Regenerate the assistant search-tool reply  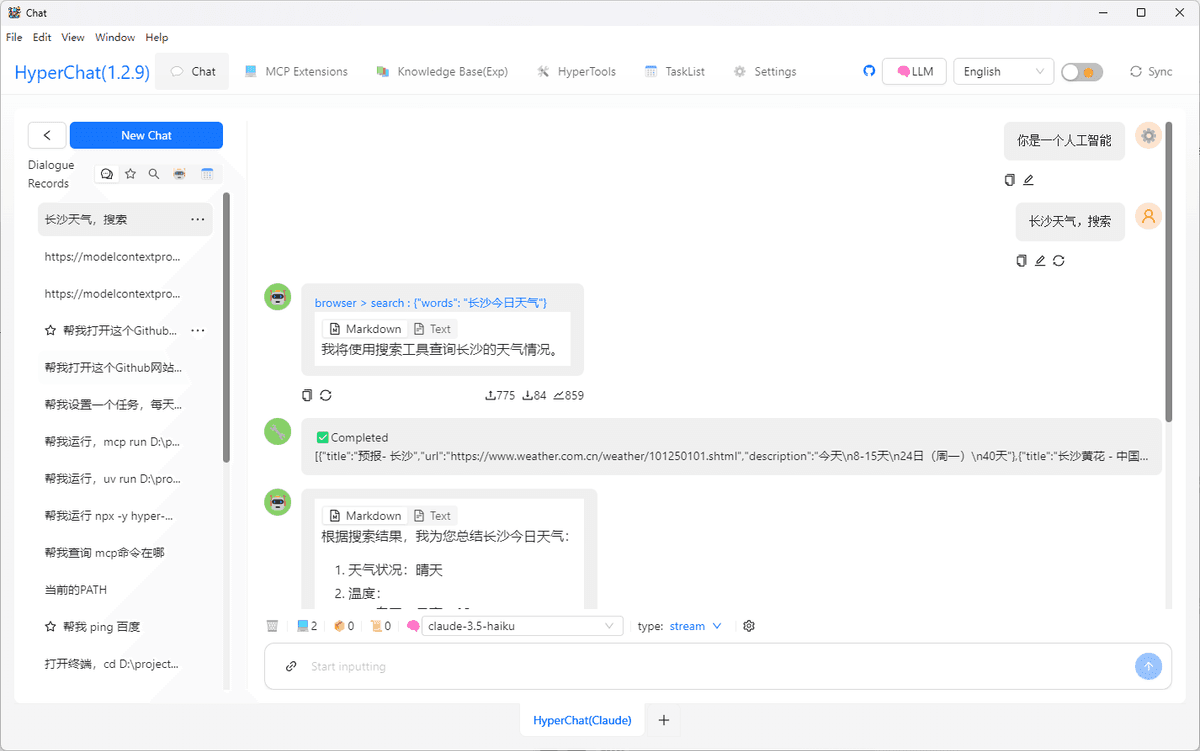click(325, 395)
